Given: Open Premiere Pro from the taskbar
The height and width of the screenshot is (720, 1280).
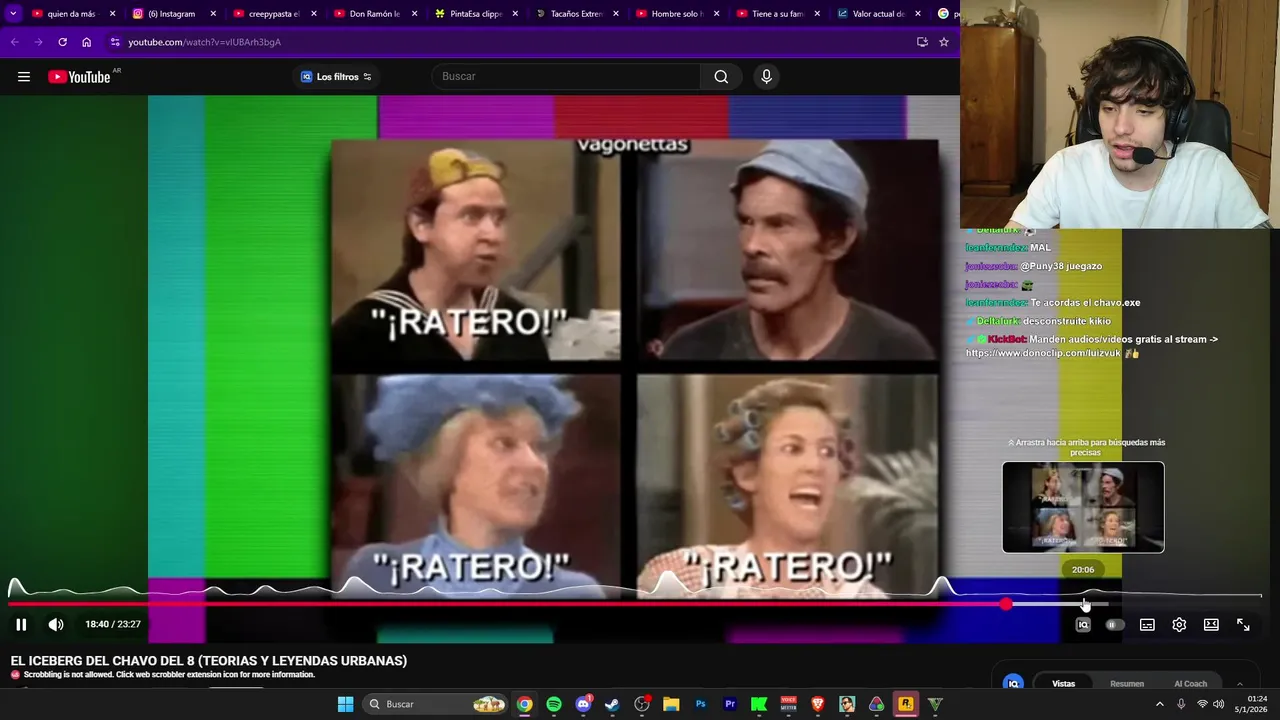Looking at the screenshot, I should click(730, 704).
